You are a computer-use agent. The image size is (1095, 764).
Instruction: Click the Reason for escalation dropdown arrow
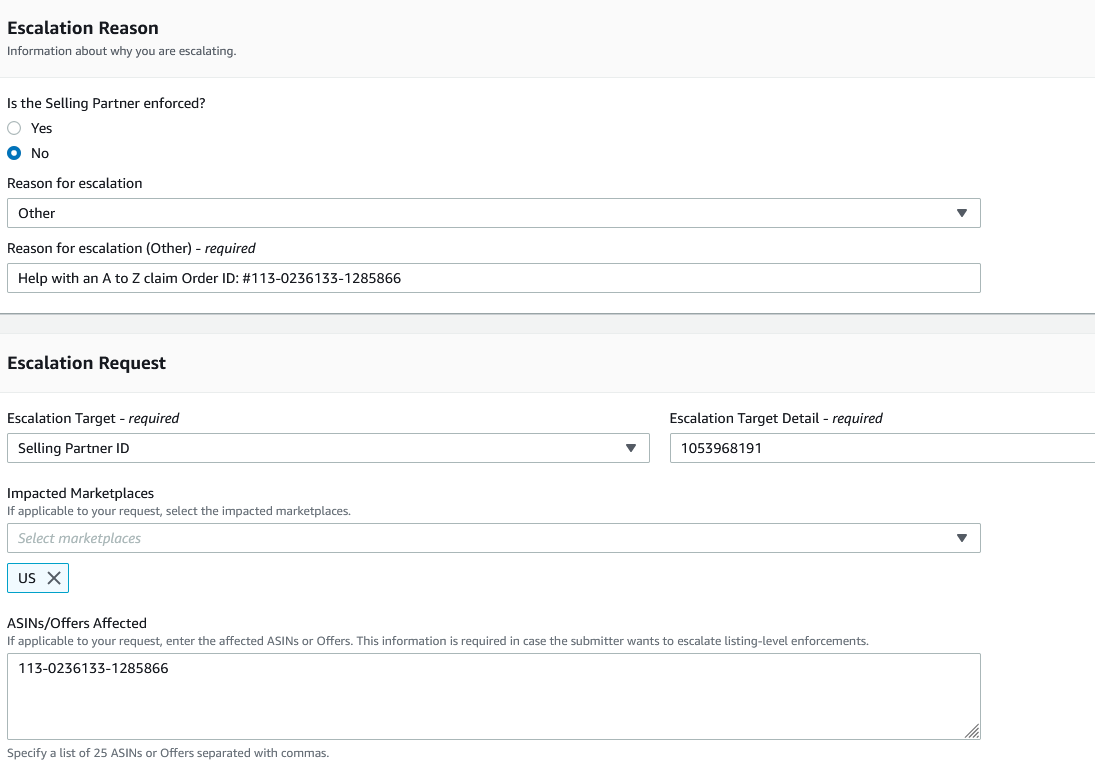(961, 213)
